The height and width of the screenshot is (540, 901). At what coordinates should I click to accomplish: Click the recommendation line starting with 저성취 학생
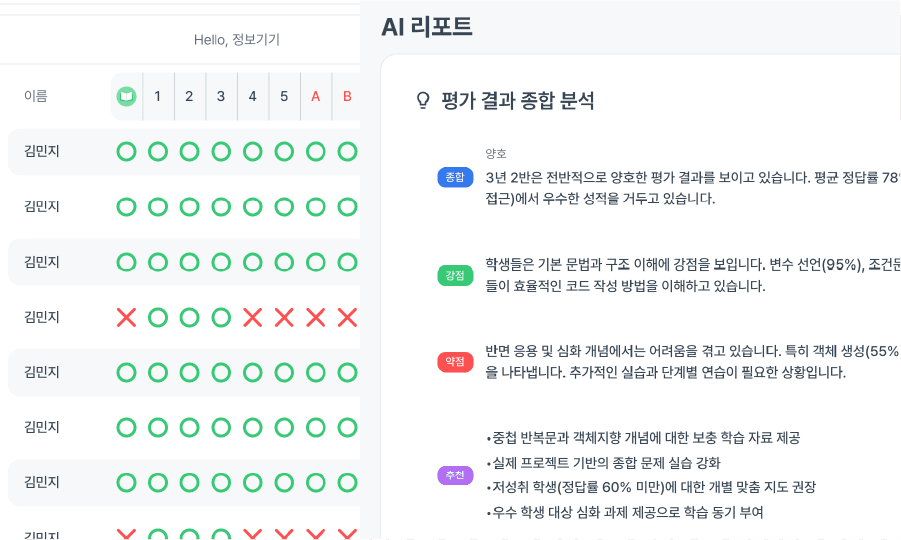click(x=651, y=487)
